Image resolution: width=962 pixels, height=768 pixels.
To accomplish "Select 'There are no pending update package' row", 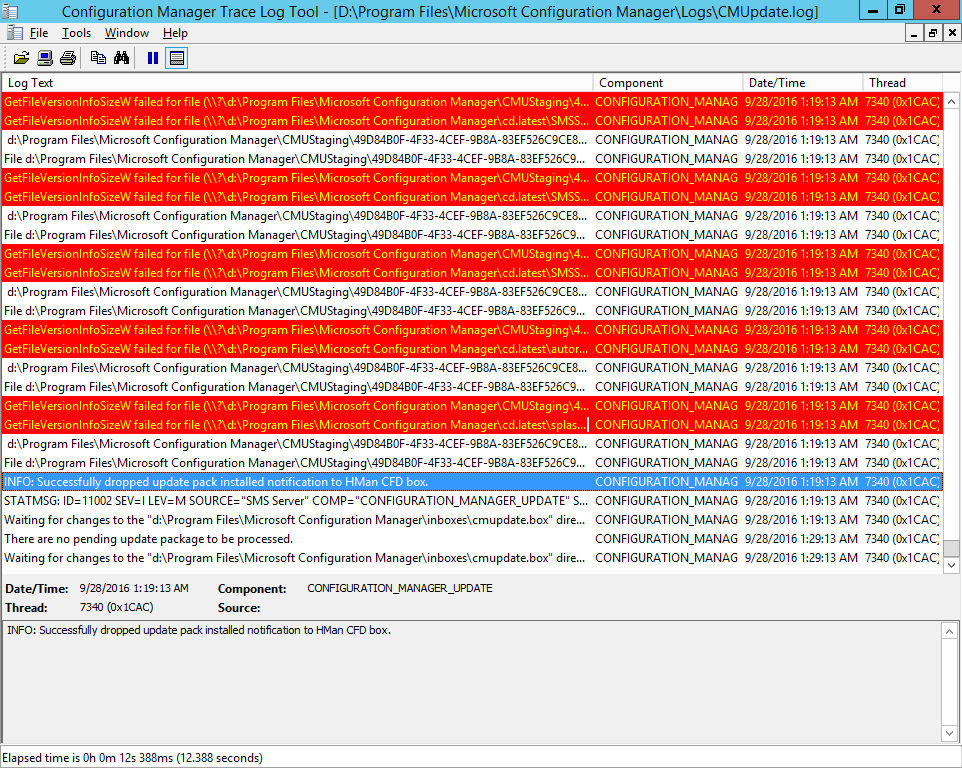I will (472, 539).
